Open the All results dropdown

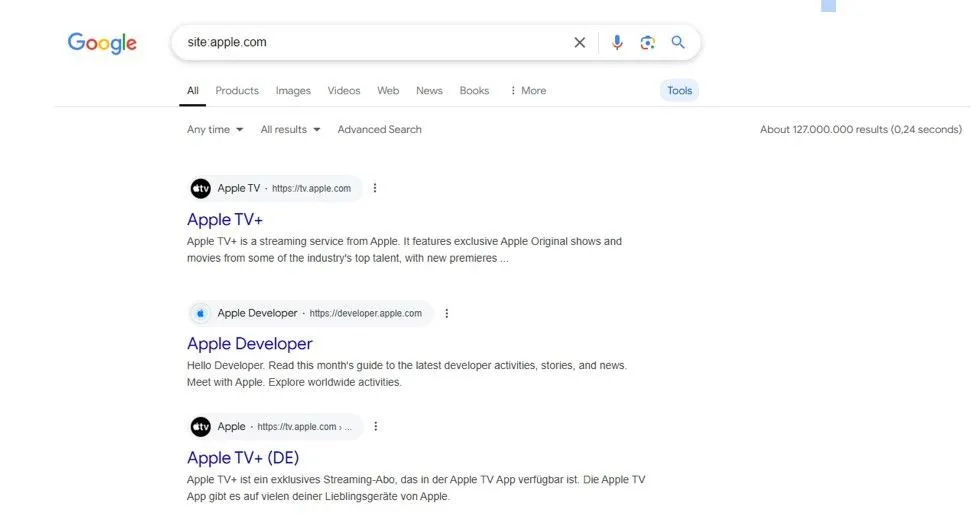point(290,129)
